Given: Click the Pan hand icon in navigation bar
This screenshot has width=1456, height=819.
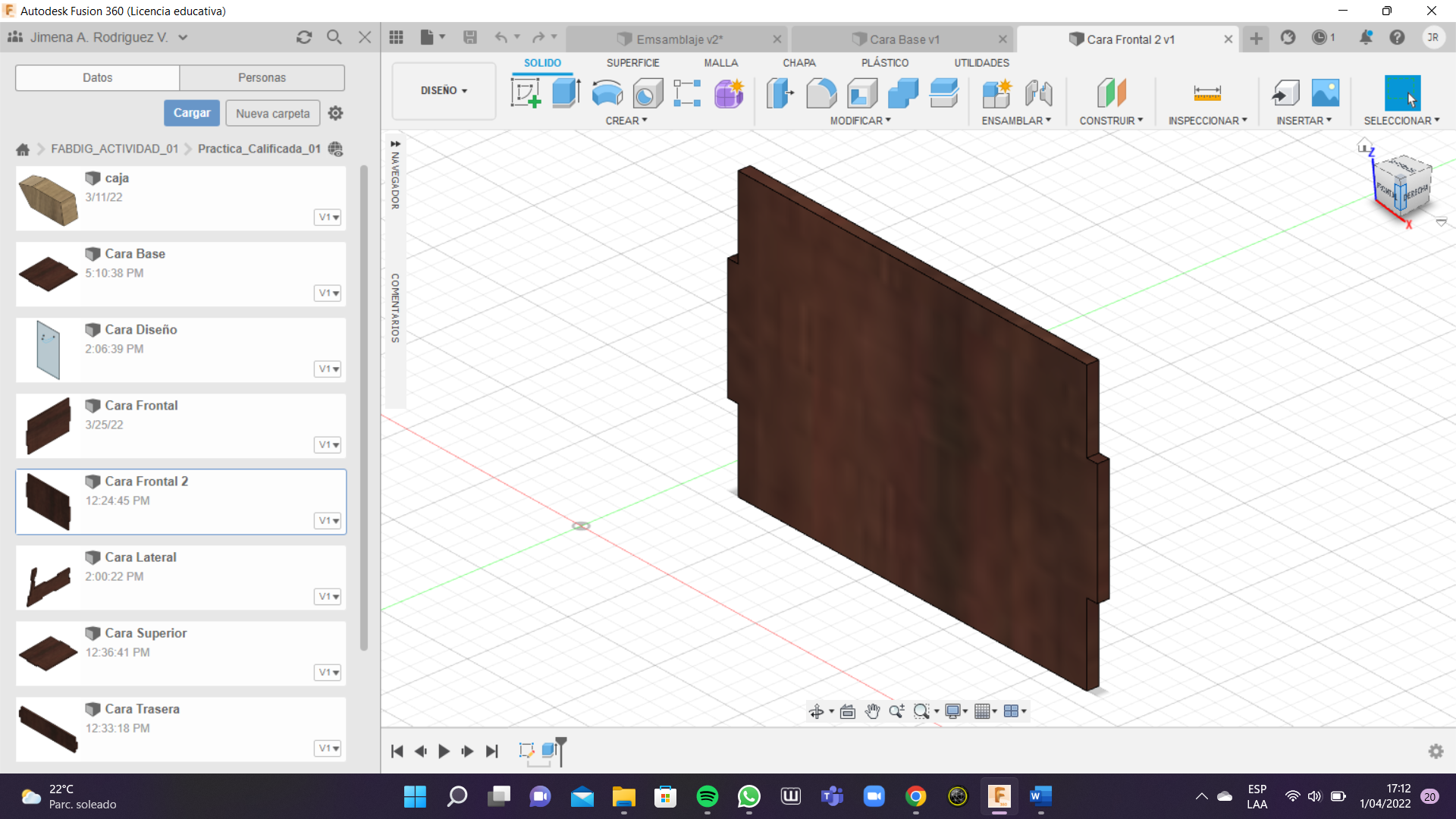Looking at the screenshot, I should pyautogui.click(x=873, y=711).
